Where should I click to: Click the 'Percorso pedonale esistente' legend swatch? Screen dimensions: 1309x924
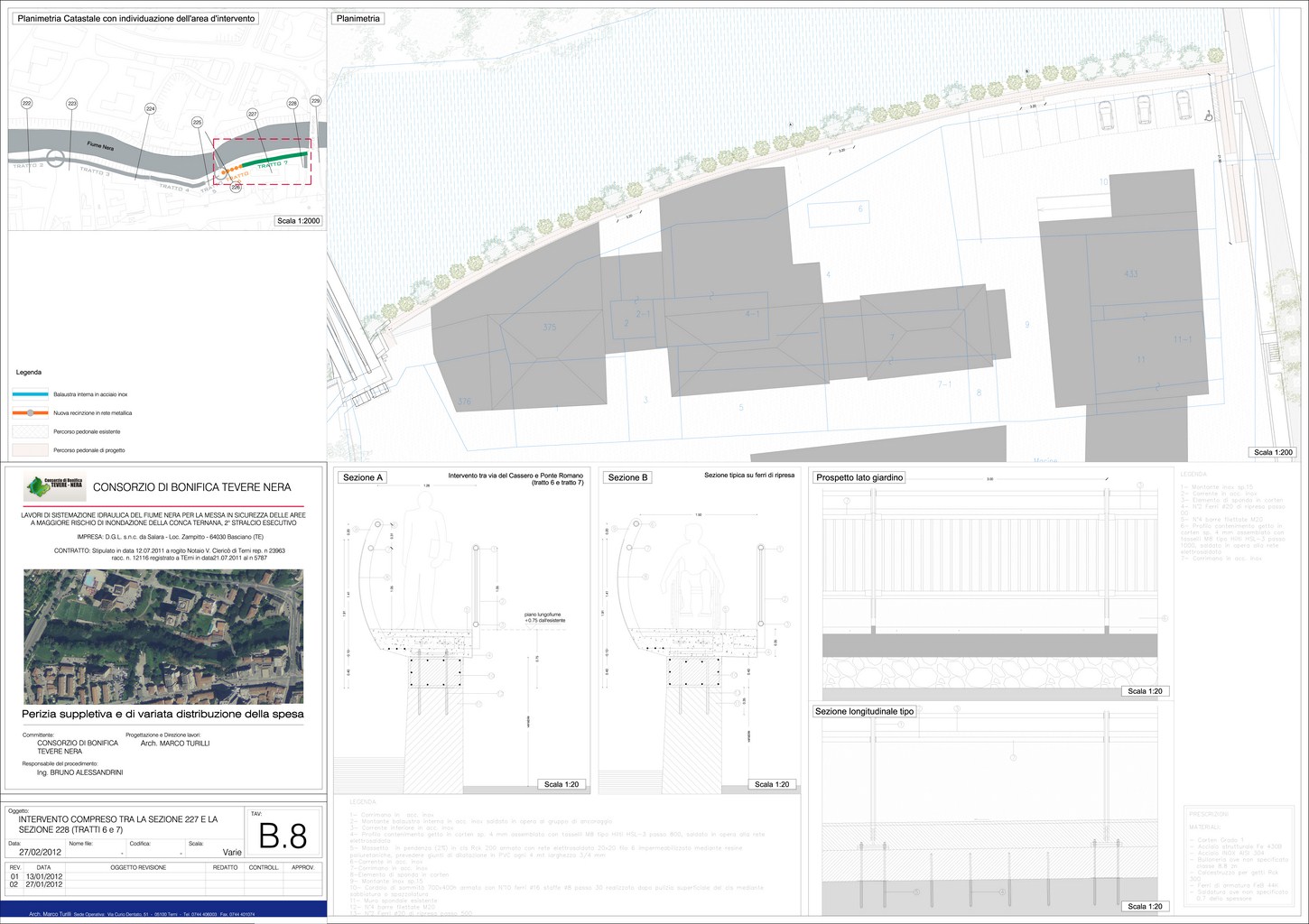(30, 431)
